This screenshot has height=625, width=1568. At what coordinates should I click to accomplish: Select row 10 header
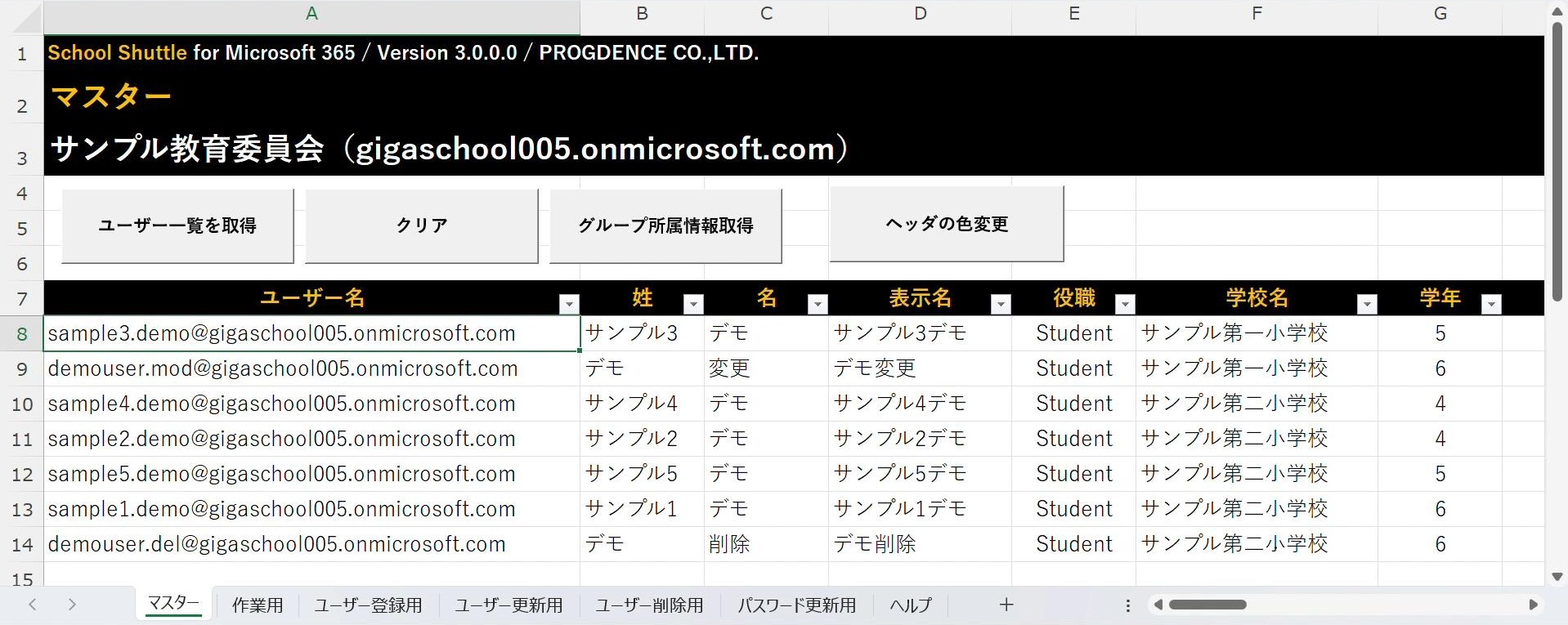pyautogui.click(x=22, y=404)
